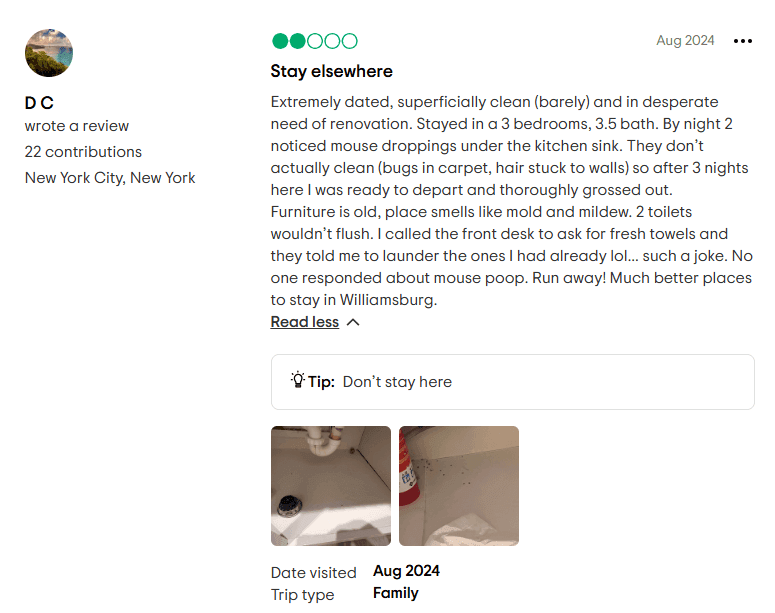Collapse review with the up chevron
The image size is (775, 613).
pos(353,322)
